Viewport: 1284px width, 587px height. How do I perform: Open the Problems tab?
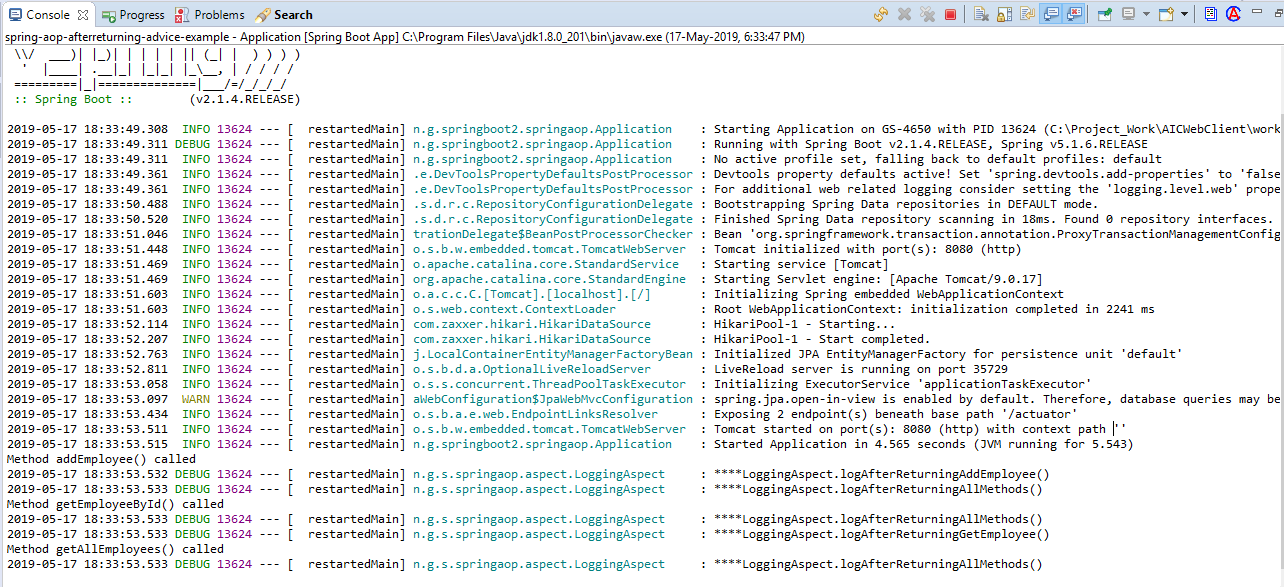(x=210, y=15)
